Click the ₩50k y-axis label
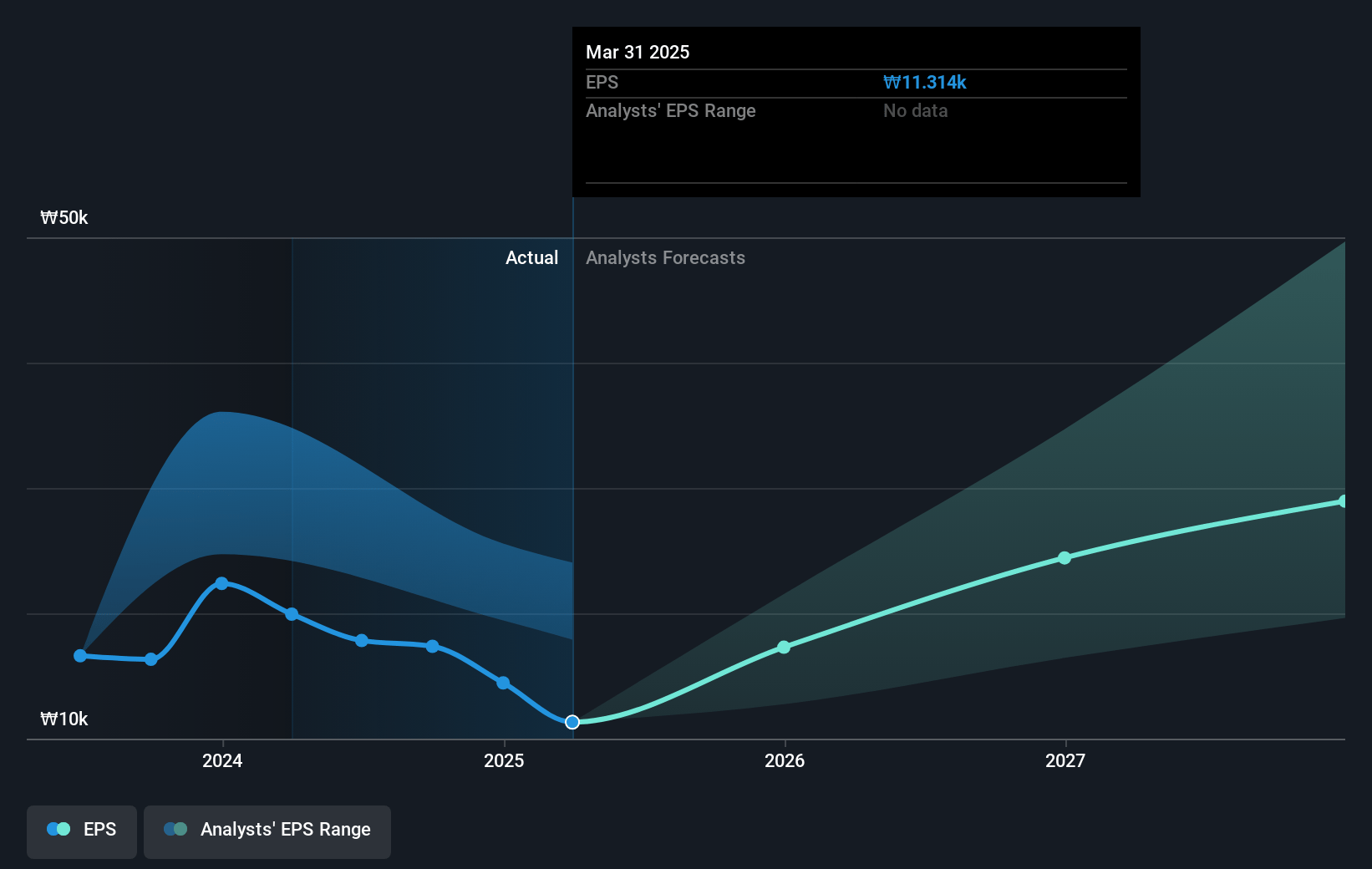Viewport: 1372px width, 869px height. click(64, 218)
